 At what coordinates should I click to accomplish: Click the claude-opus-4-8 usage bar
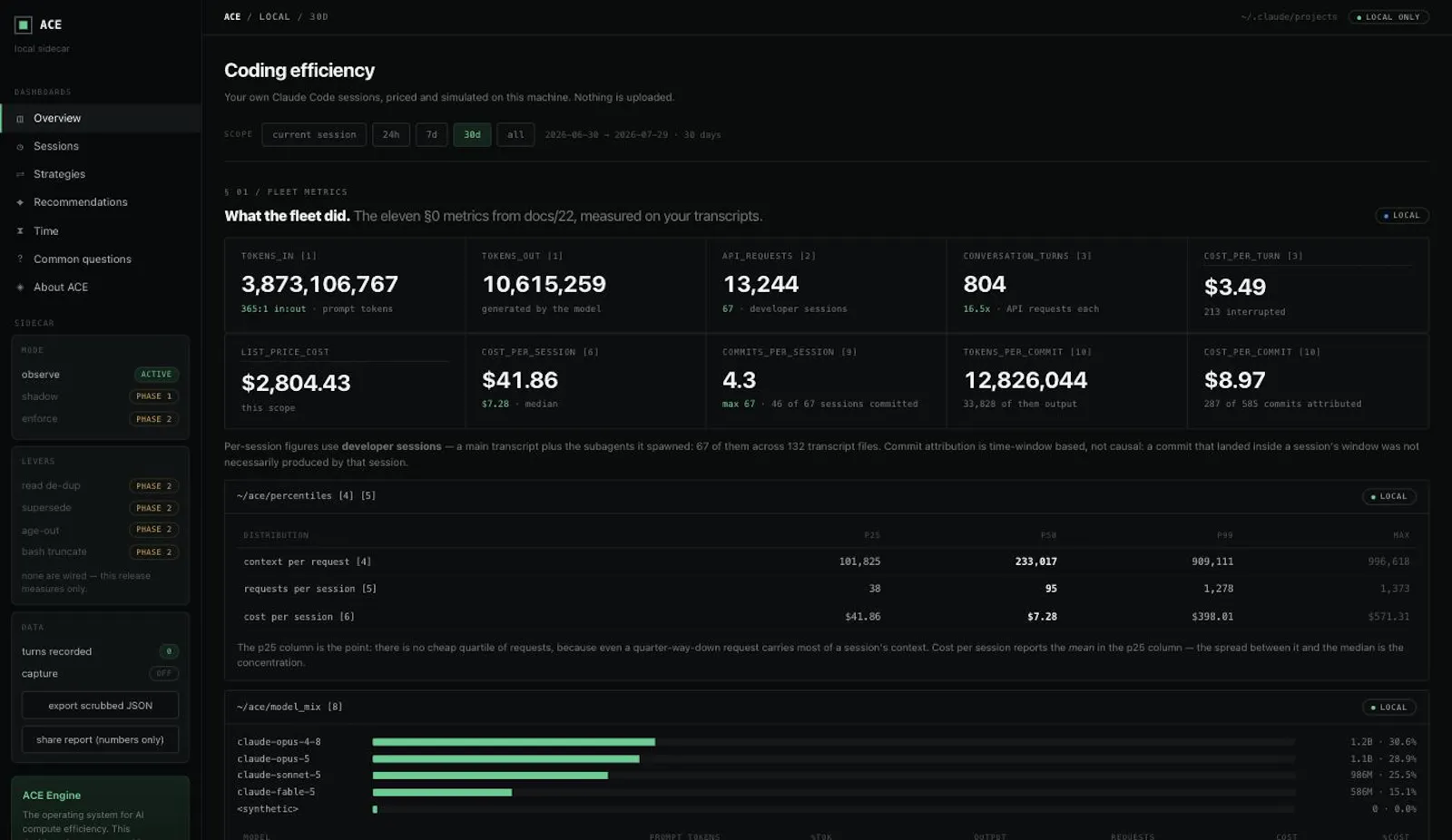tap(514, 742)
